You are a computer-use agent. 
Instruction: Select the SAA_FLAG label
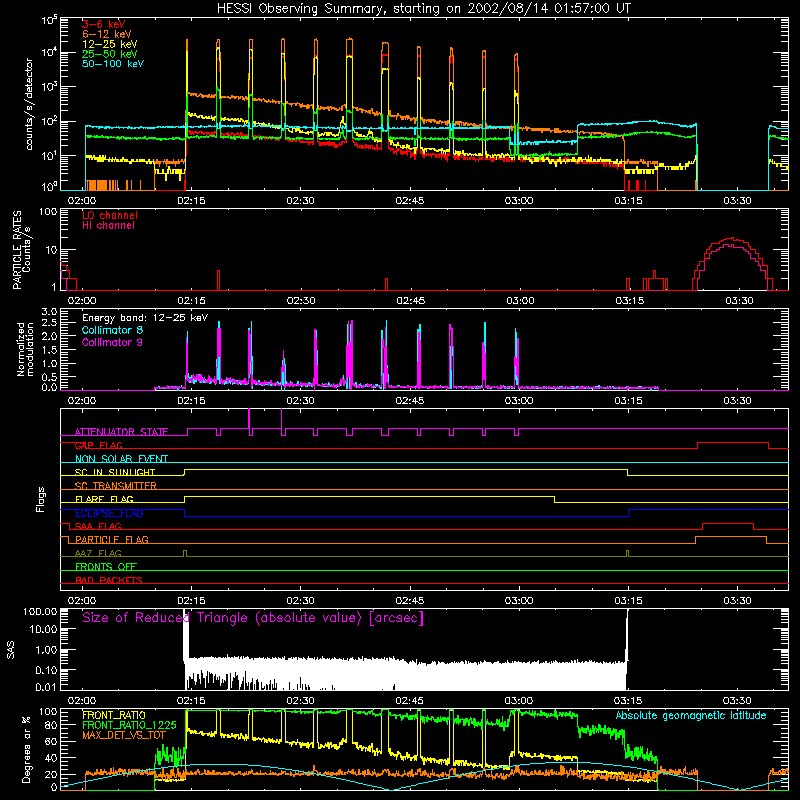coord(98,526)
